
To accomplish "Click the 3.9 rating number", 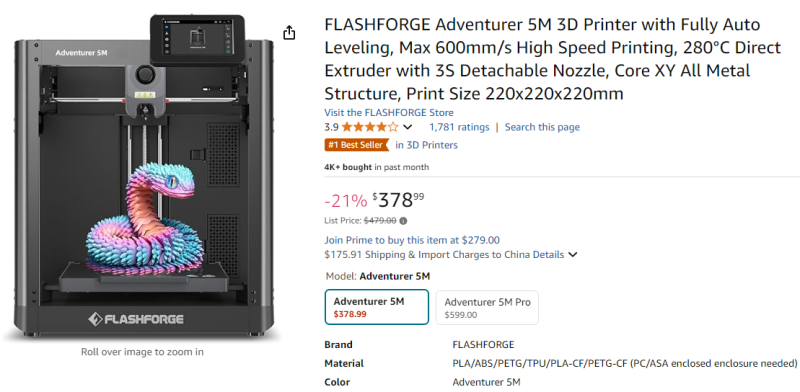I will (x=331, y=127).
